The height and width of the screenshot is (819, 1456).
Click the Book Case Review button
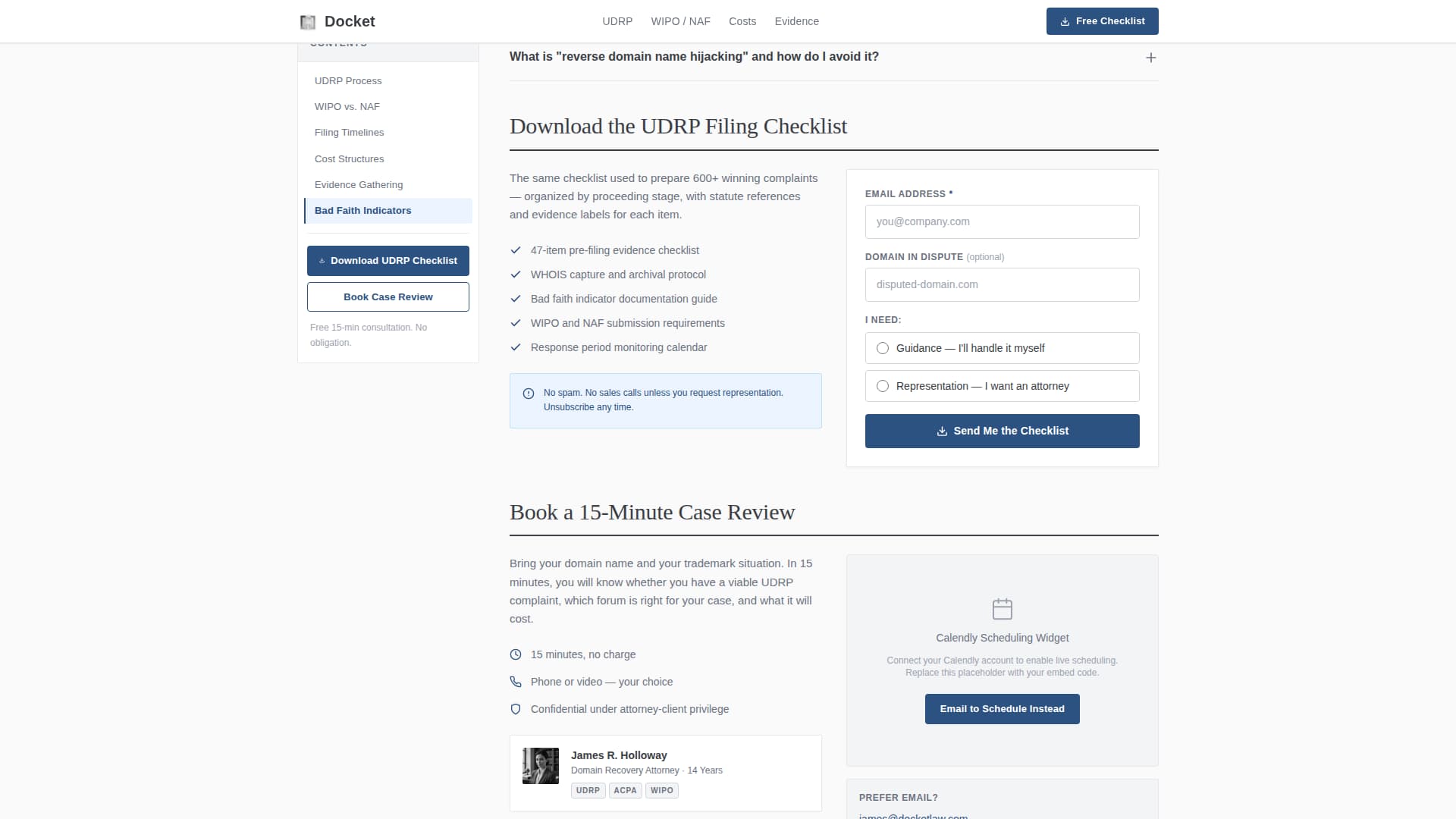pos(388,297)
